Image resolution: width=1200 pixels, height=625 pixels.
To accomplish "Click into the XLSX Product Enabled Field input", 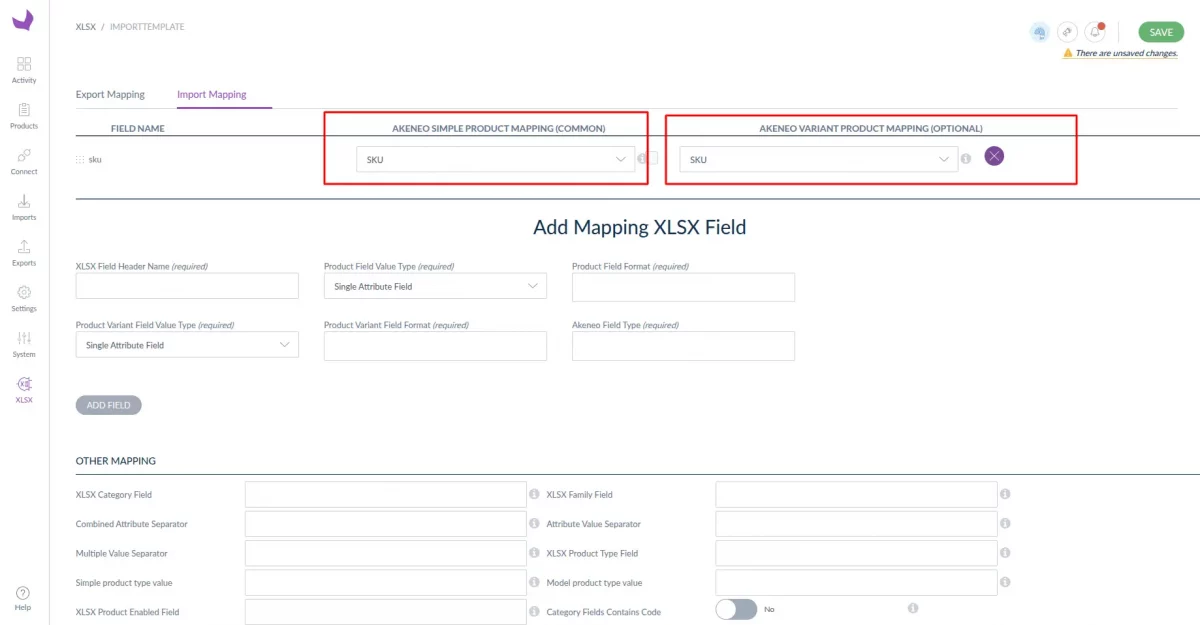I will [x=386, y=611].
